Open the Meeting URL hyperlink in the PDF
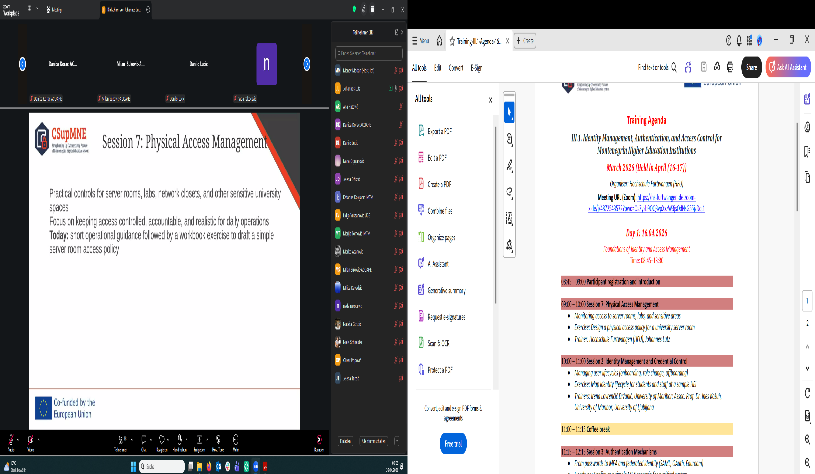Image resolution: width=815 pixels, height=474 pixels. pyautogui.click(x=647, y=203)
